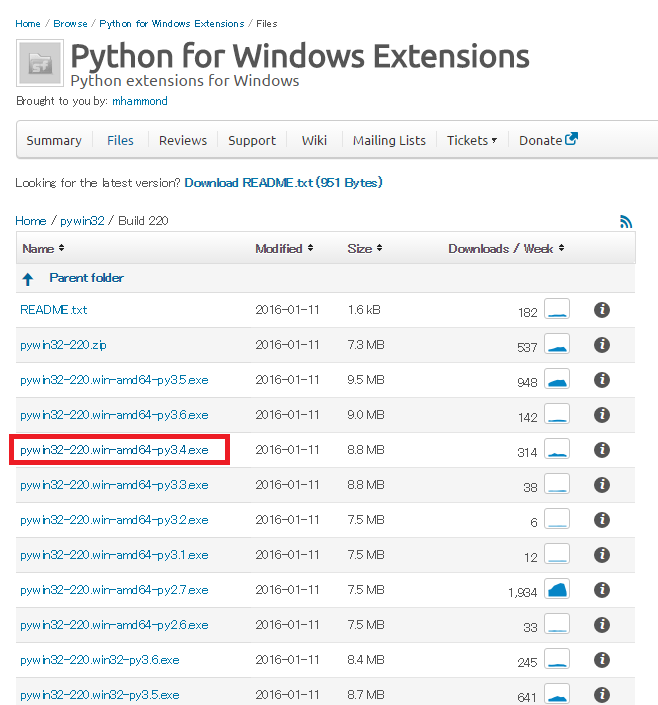The image size is (658, 705).
Task: Download pywin32-220.win-amd64-py3.3.exe
Action: (114, 485)
